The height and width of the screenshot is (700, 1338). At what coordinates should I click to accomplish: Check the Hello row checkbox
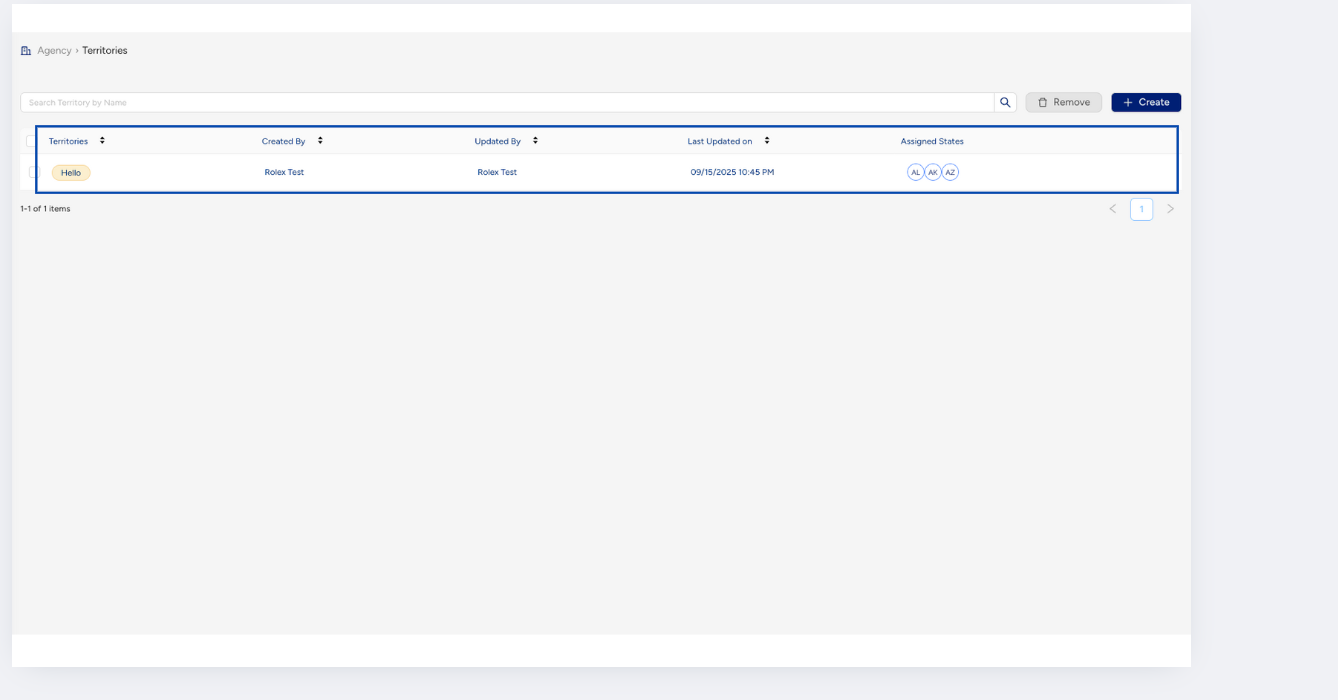tap(32, 172)
